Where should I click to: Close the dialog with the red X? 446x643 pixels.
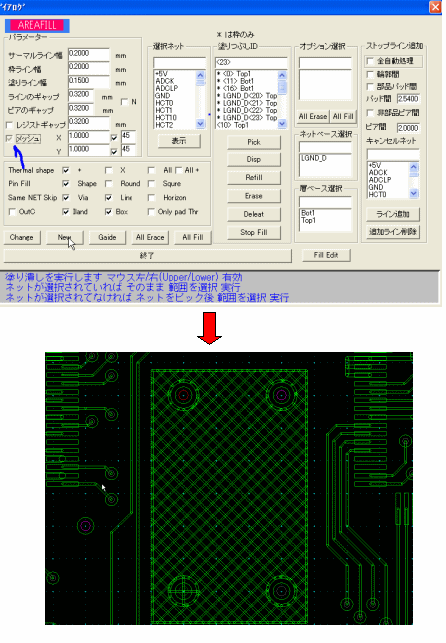435,7
